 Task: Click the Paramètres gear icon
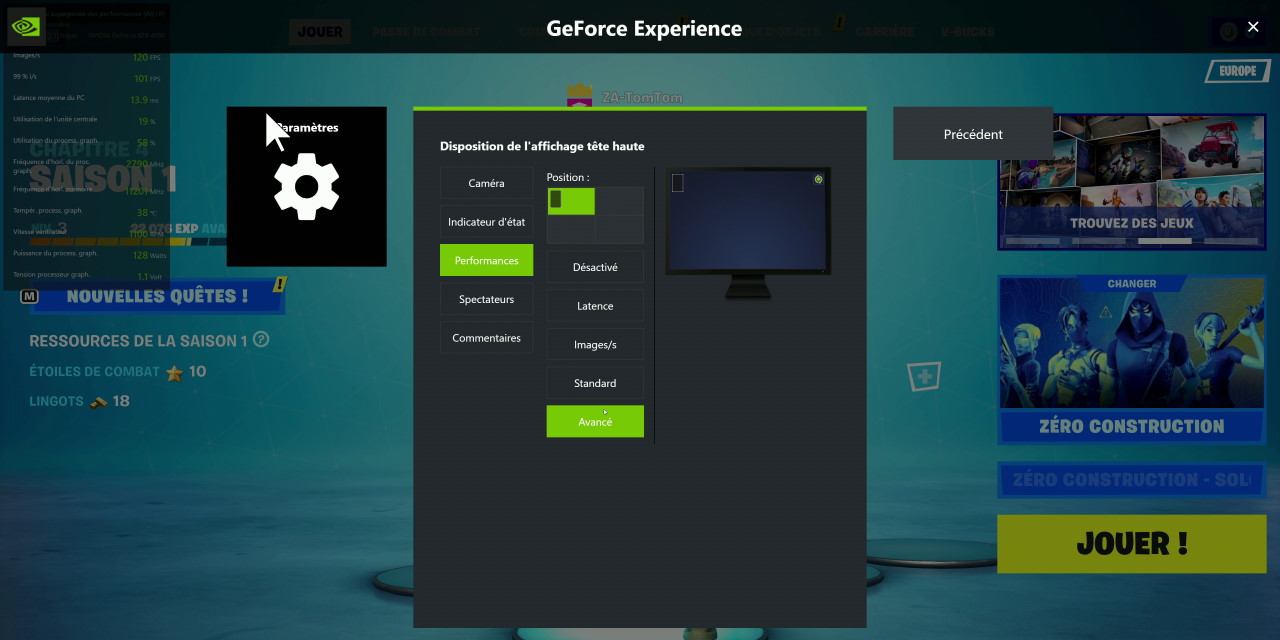[306, 187]
